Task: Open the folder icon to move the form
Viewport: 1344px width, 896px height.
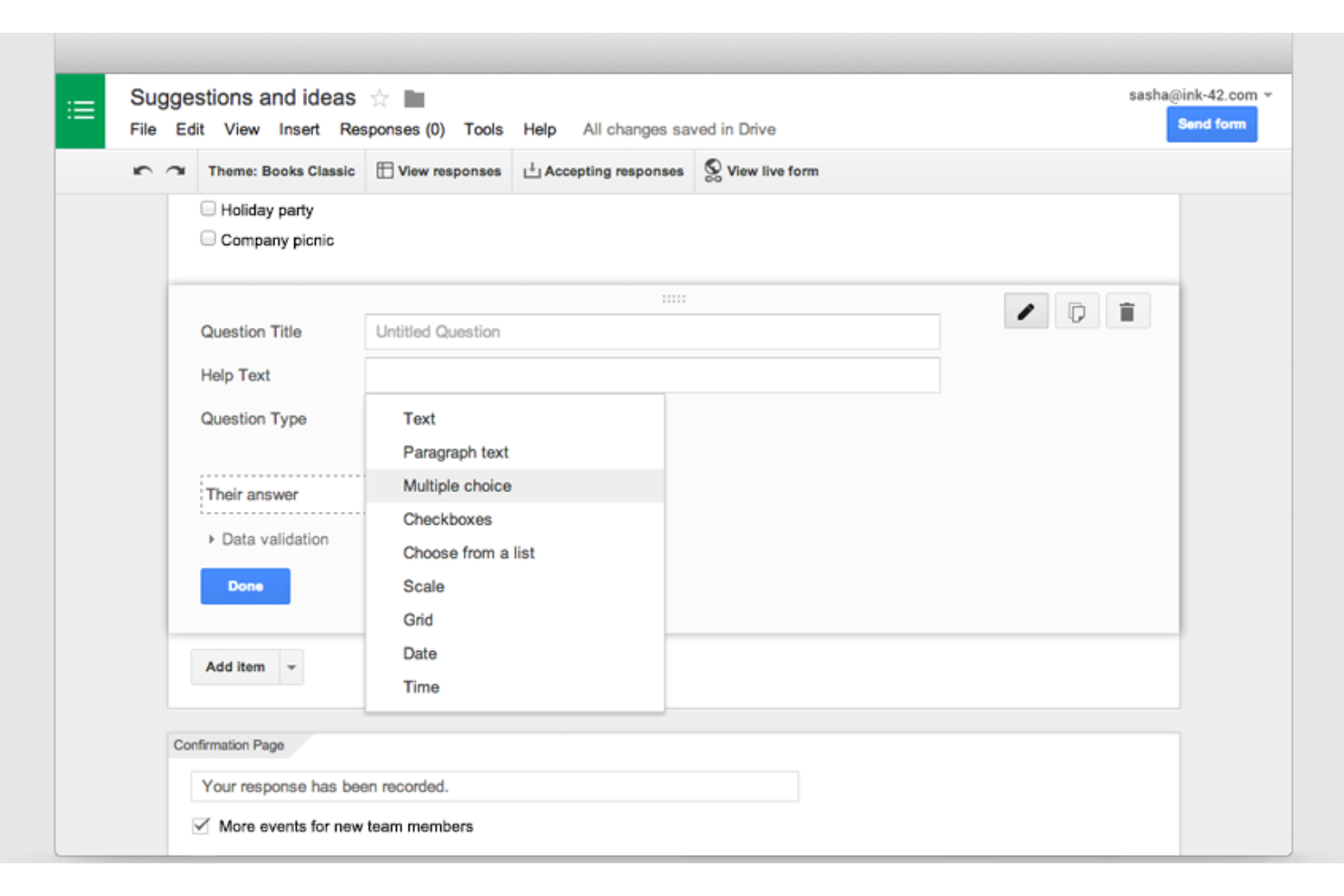Action: coord(414,97)
